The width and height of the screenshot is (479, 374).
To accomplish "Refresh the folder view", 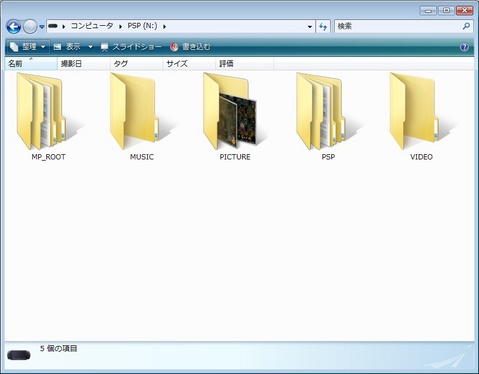I will tap(323, 27).
